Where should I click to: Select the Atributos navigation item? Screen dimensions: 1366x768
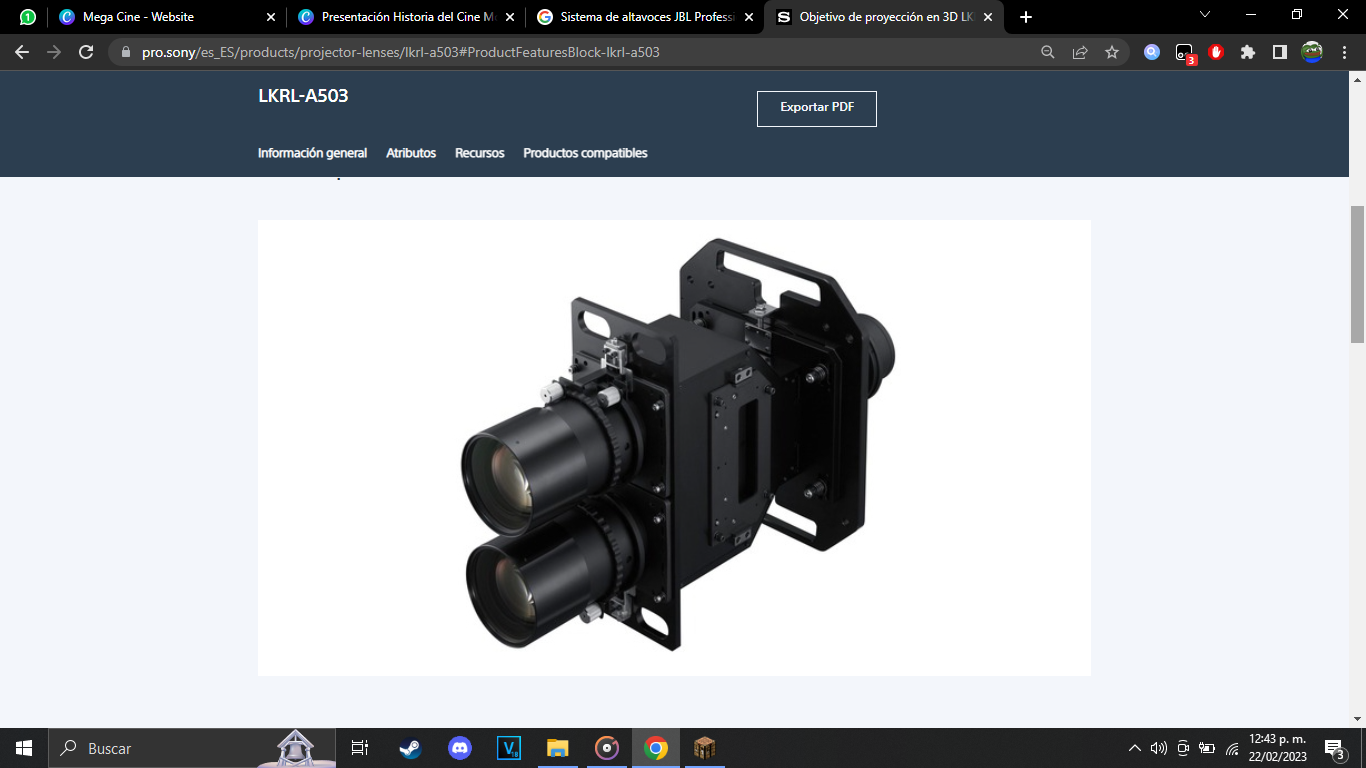click(411, 153)
